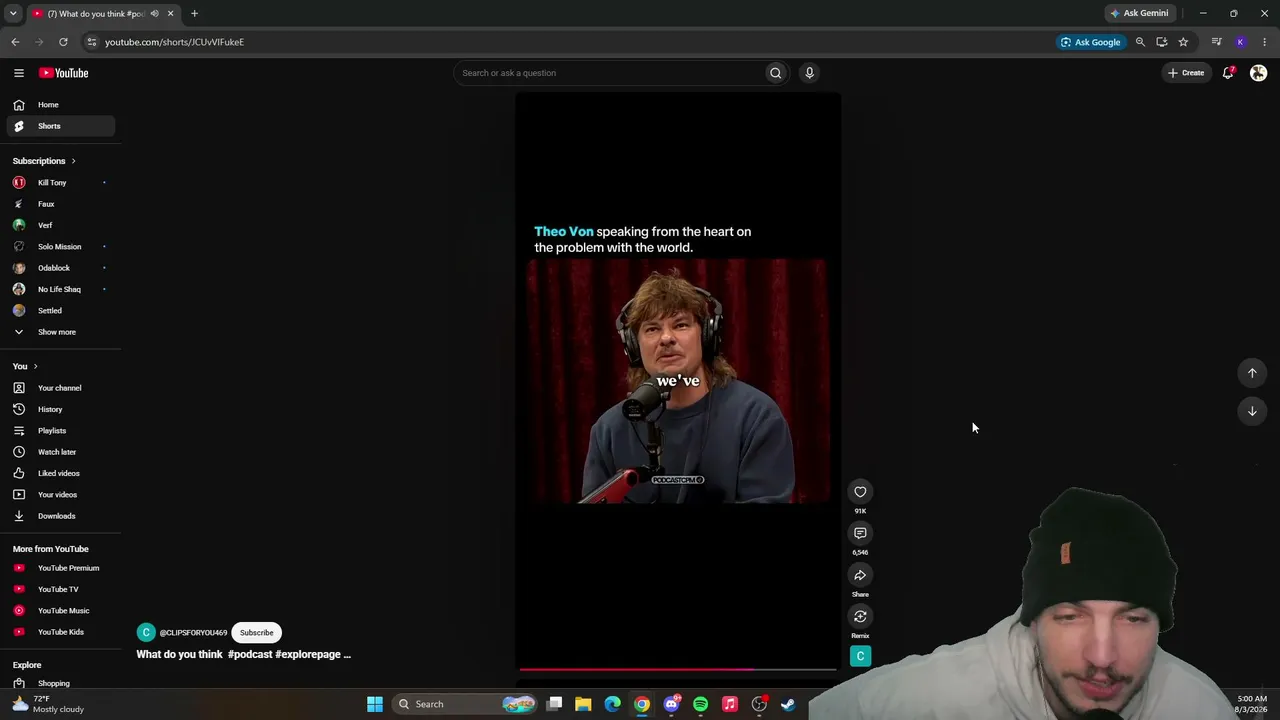Open the channel avatar under Remix
This screenshot has height=720, width=1280.
coord(860,656)
